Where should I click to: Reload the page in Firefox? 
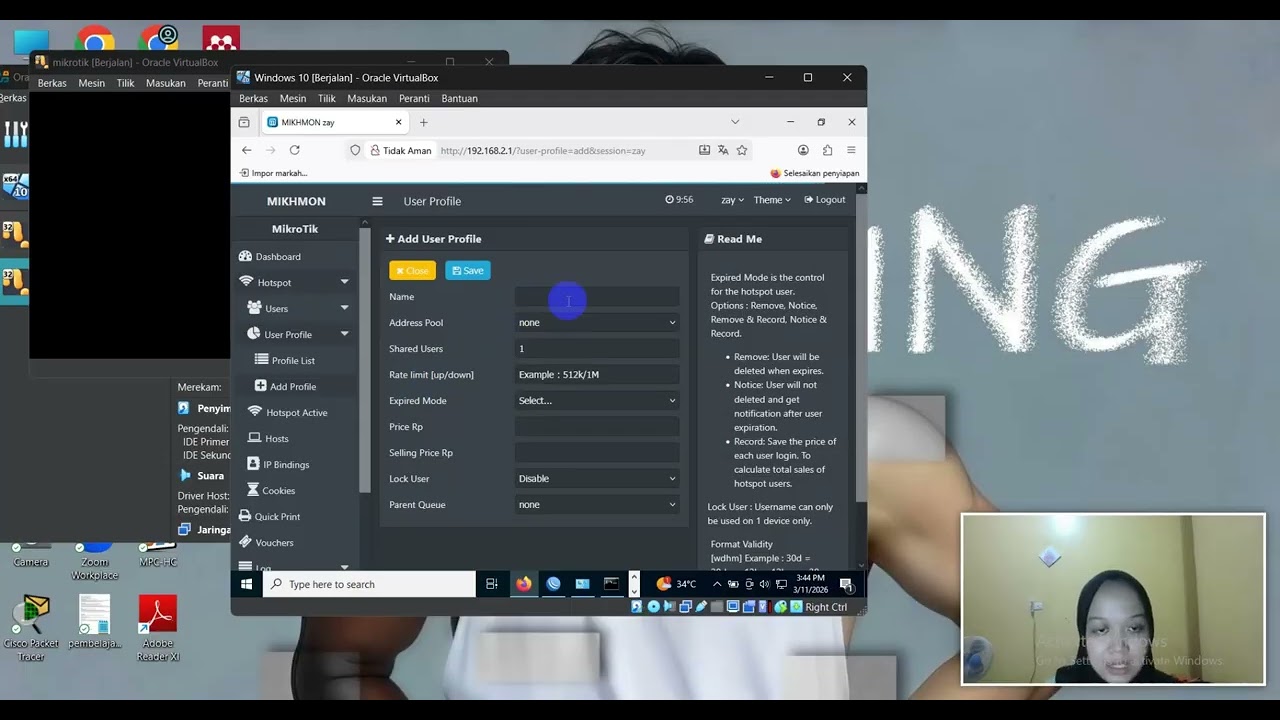tap(294, 150)
